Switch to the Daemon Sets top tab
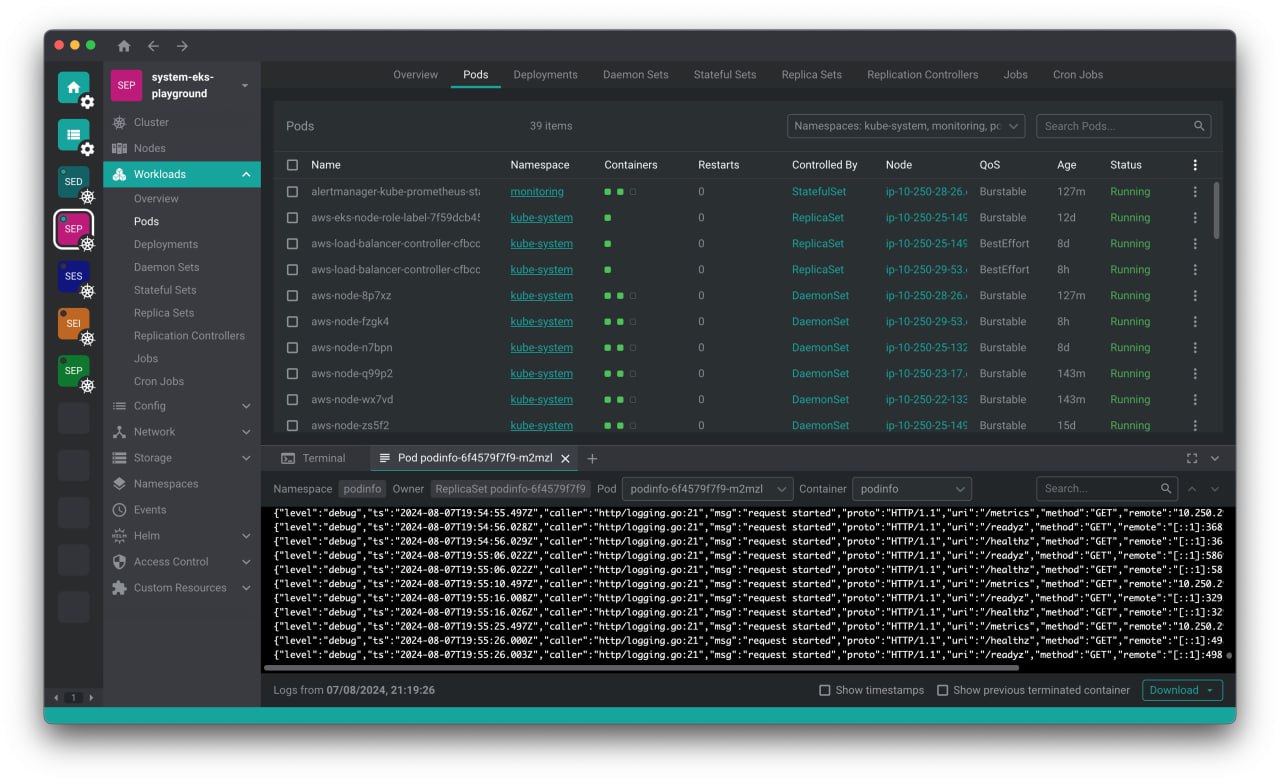1280x782 pixels. click(636, 75)
